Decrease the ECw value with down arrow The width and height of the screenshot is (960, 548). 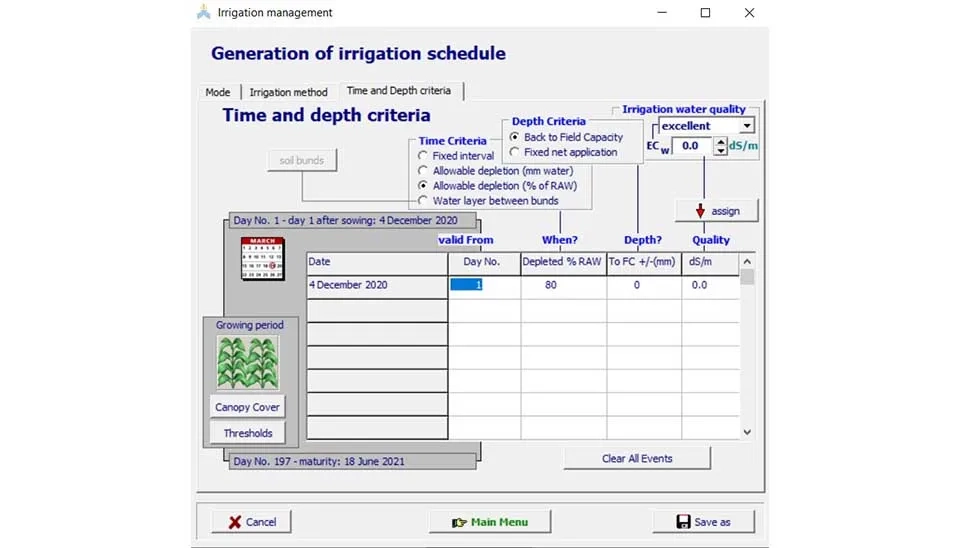[721, 151]
